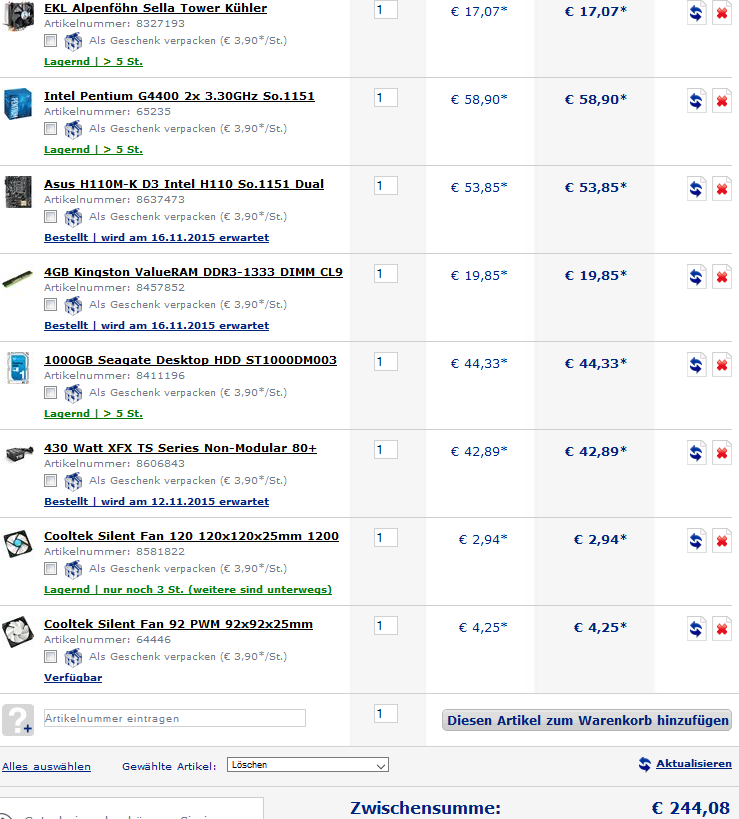This screenshot has width=739, height=819.
Task: Open EKL Alpenföhn Sella Tower Kühler link
Action: coord(156,8)
